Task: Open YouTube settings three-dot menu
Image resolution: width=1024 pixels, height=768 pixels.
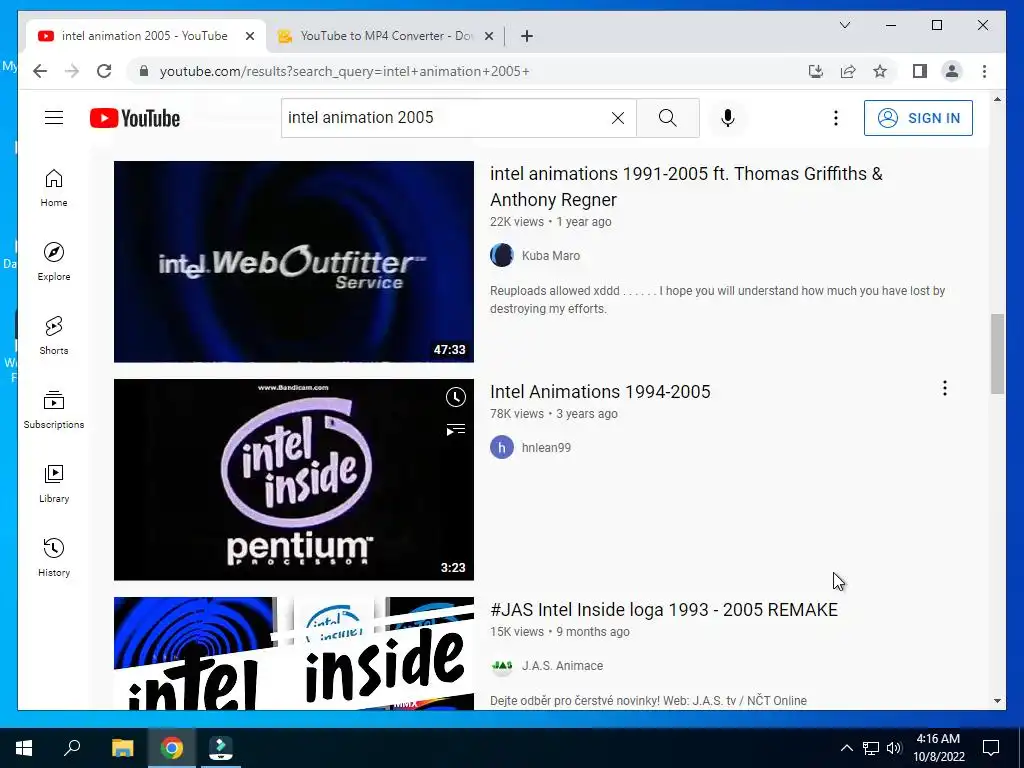Action: click(835, 118)
